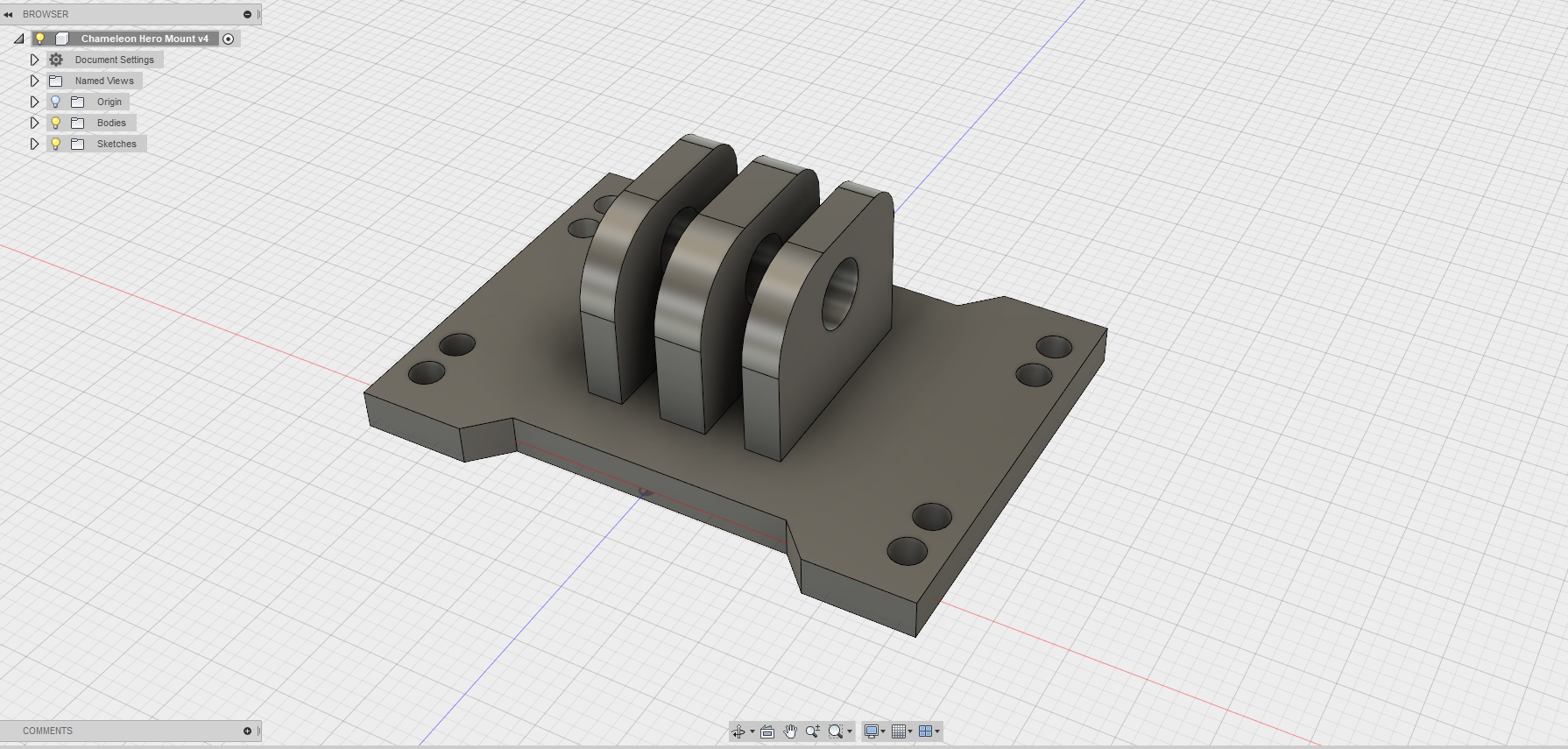Image resolution: width=1568 pixels, height=749 pixels.
Task: Show the Origin using its light bulb
Action: click(55, 102)
